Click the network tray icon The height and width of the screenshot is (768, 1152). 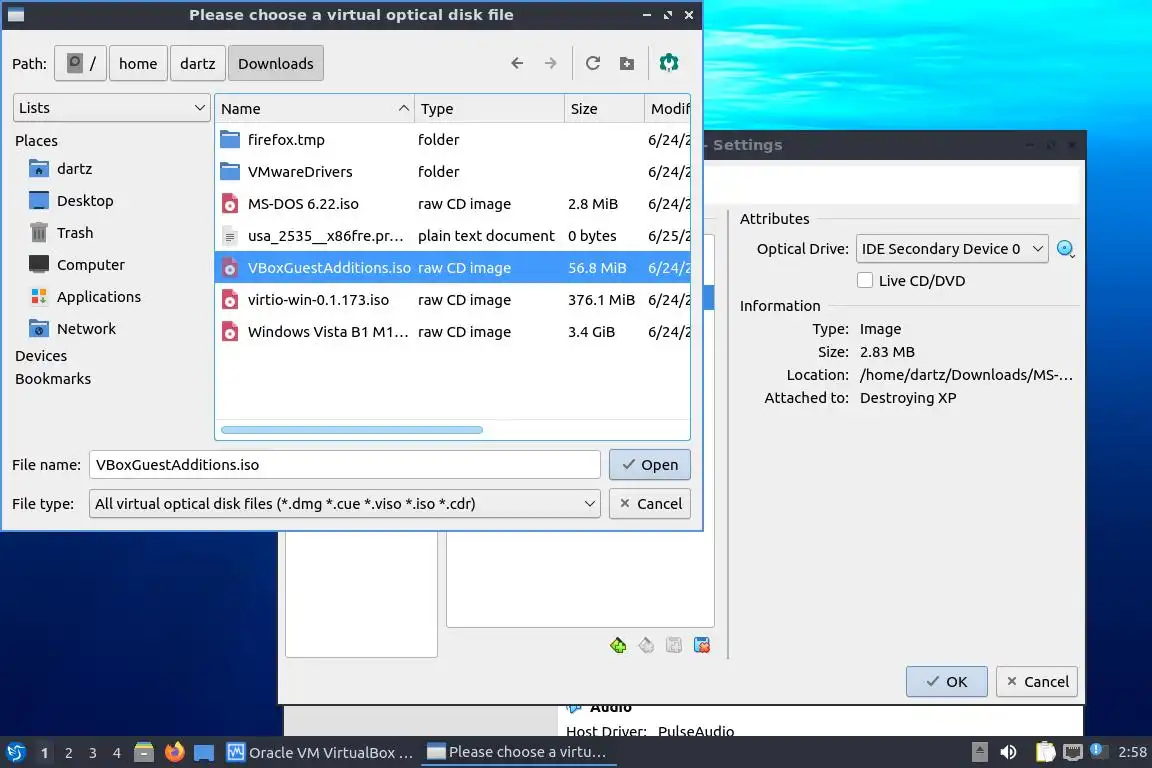click(1073, 752)
